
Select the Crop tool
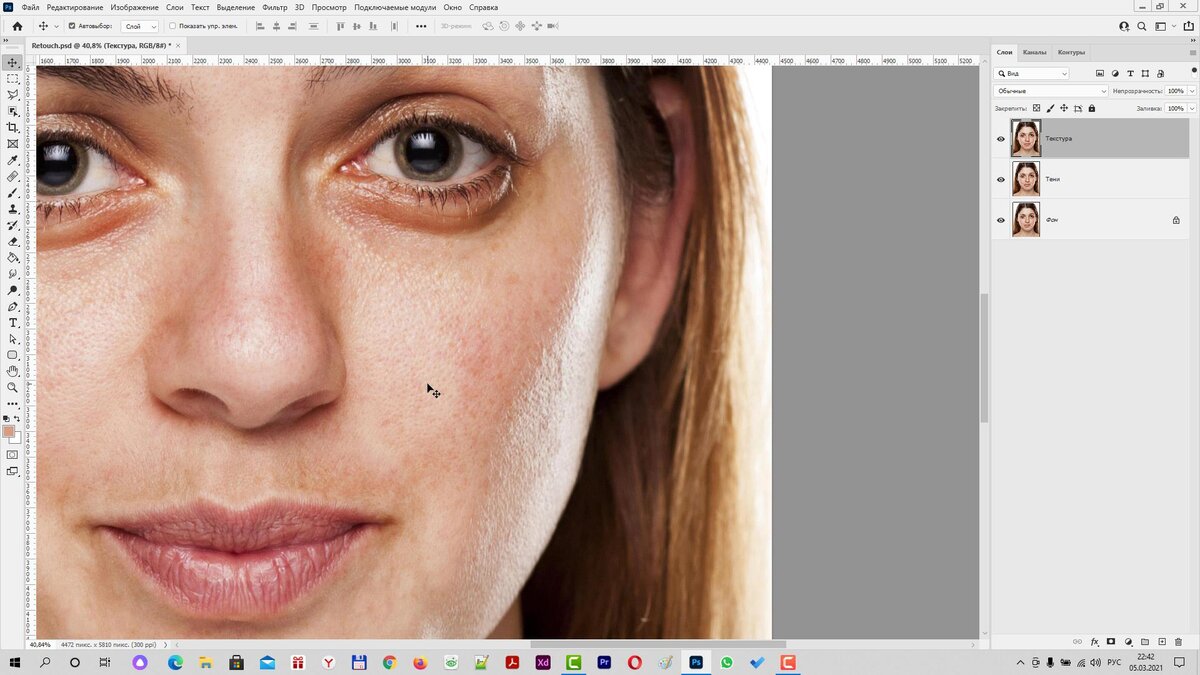[x=13, y=127]
